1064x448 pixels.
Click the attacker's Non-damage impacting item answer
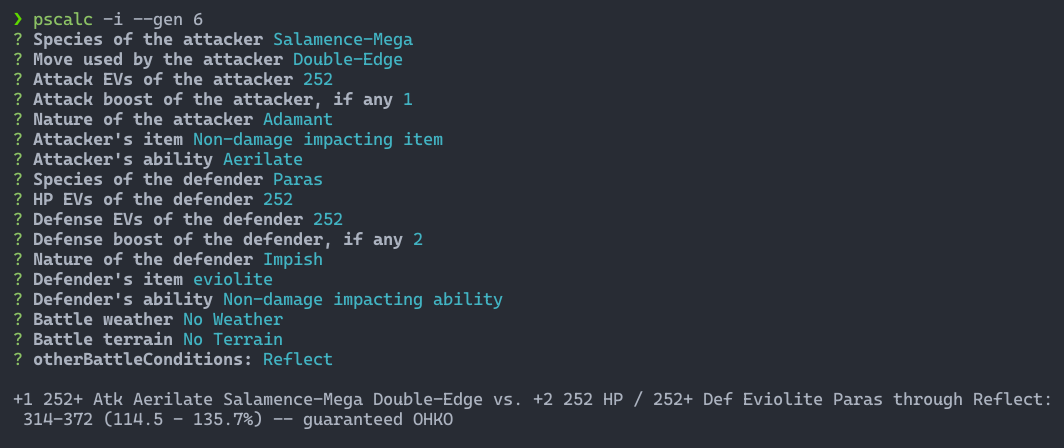coord(317,139)
